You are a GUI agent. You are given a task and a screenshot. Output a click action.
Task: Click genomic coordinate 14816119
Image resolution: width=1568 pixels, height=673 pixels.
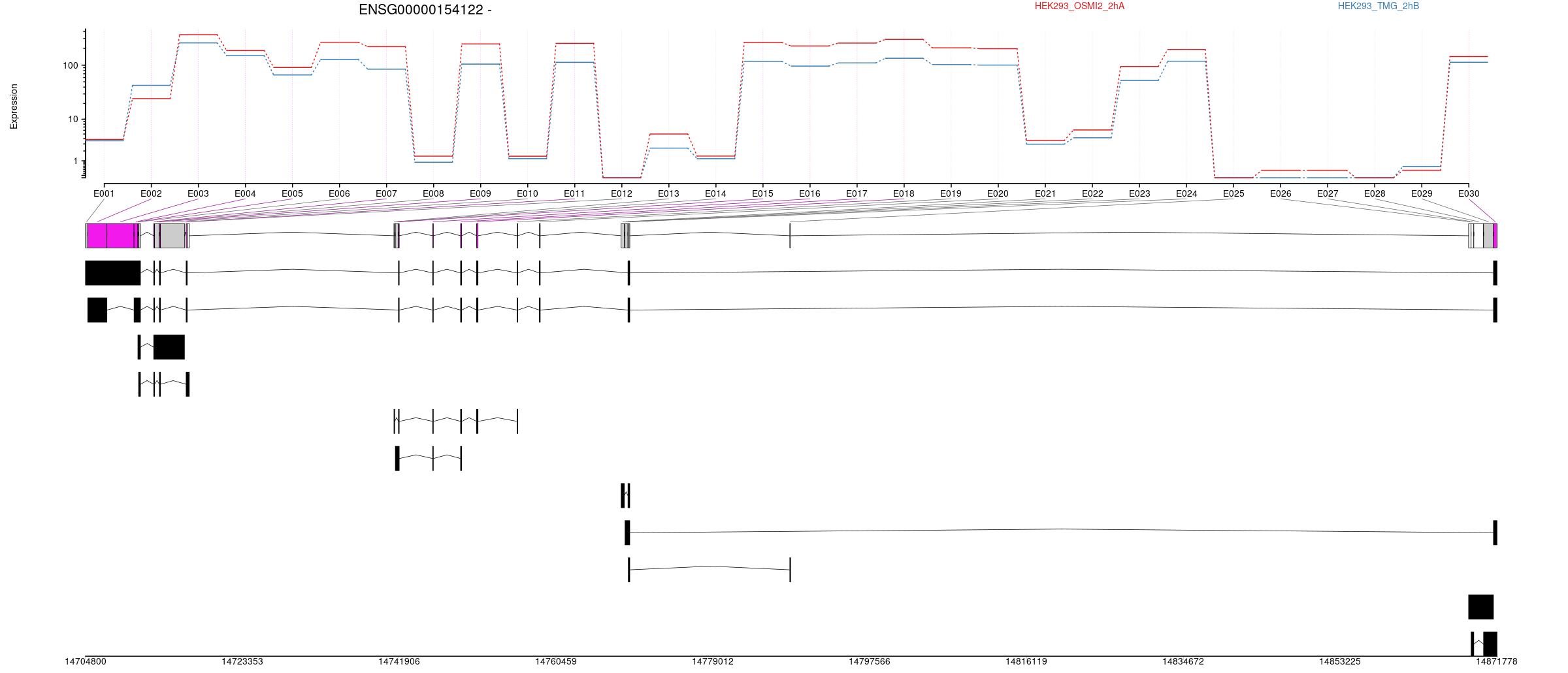[1026, 662]
